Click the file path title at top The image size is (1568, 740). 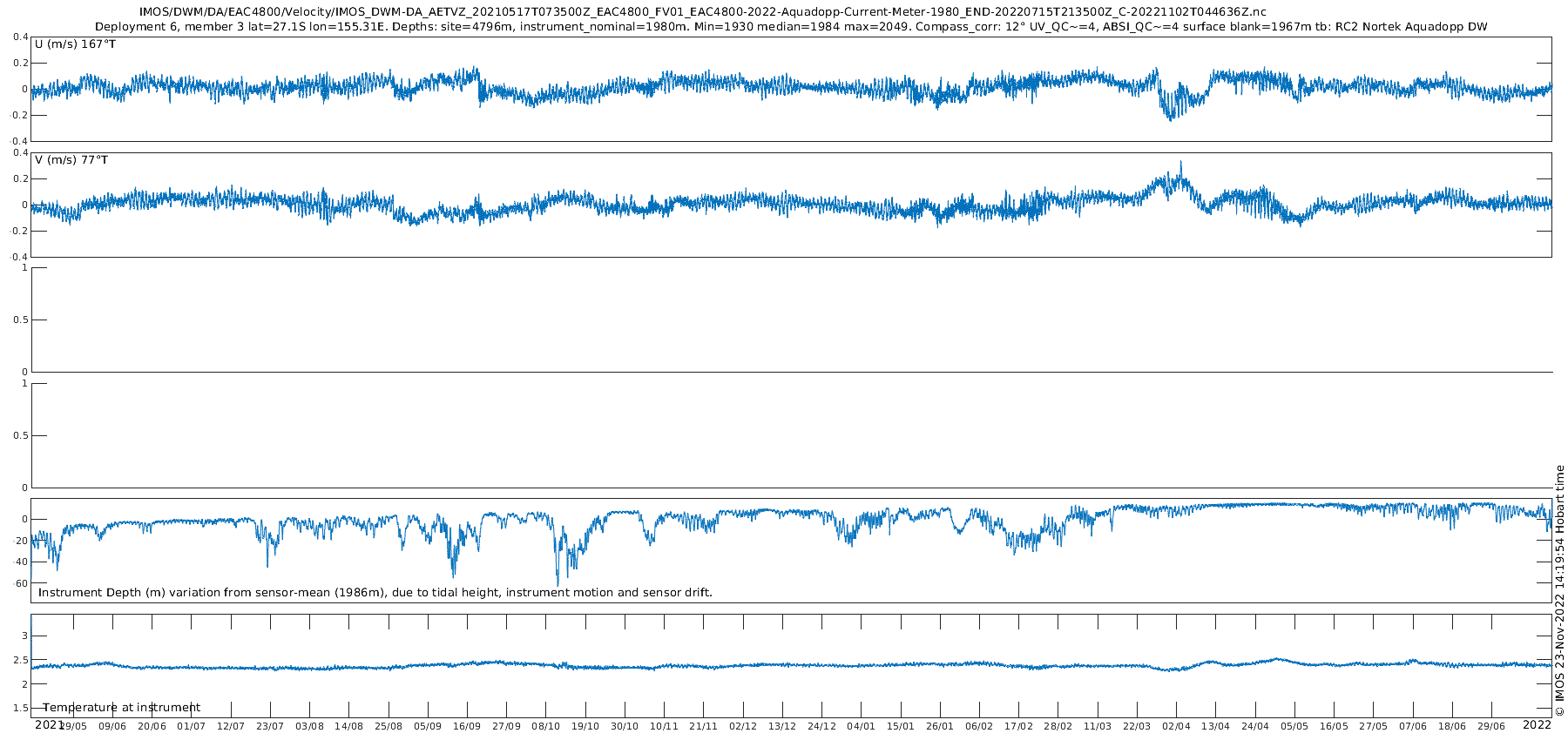pos(703,12)
